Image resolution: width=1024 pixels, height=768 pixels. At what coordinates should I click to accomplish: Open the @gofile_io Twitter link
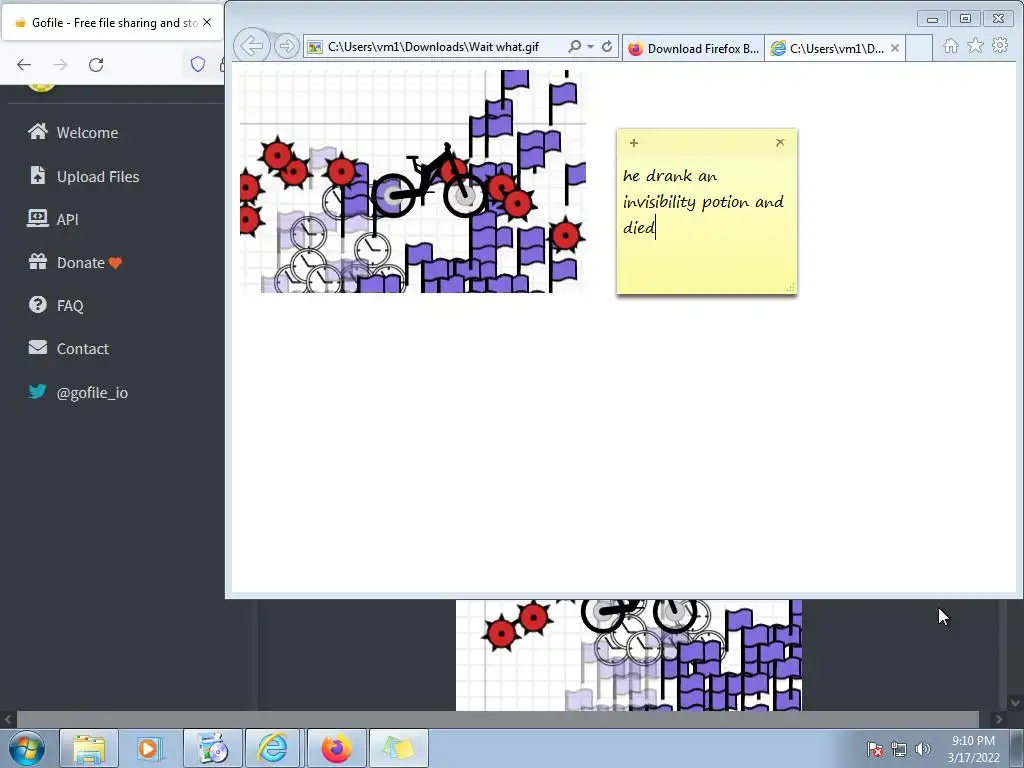coord(78,392)
